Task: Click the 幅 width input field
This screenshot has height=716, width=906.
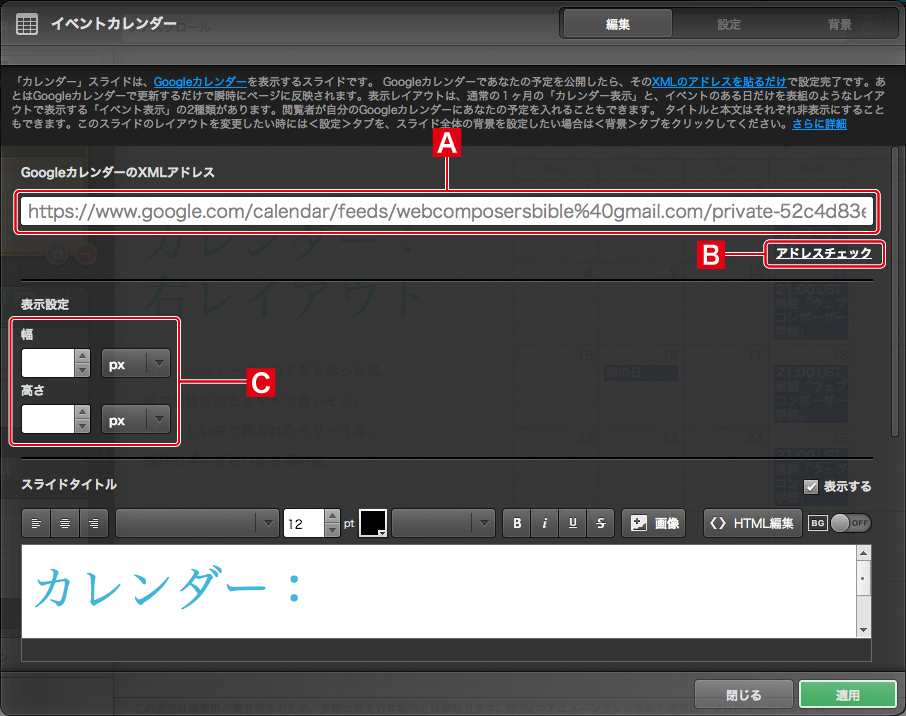Action: (x=48, y=363)
